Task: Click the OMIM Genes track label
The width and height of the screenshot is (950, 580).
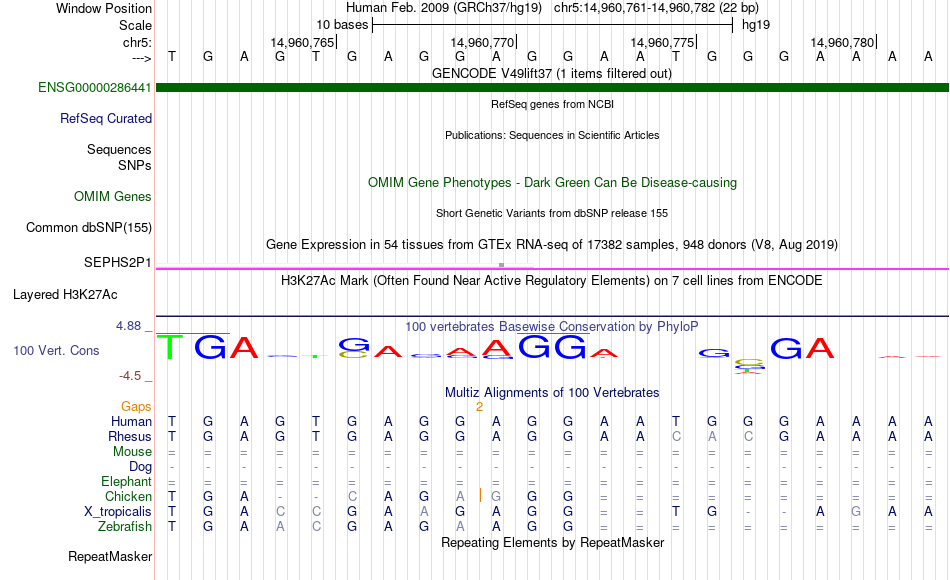Action: (113, 196)
